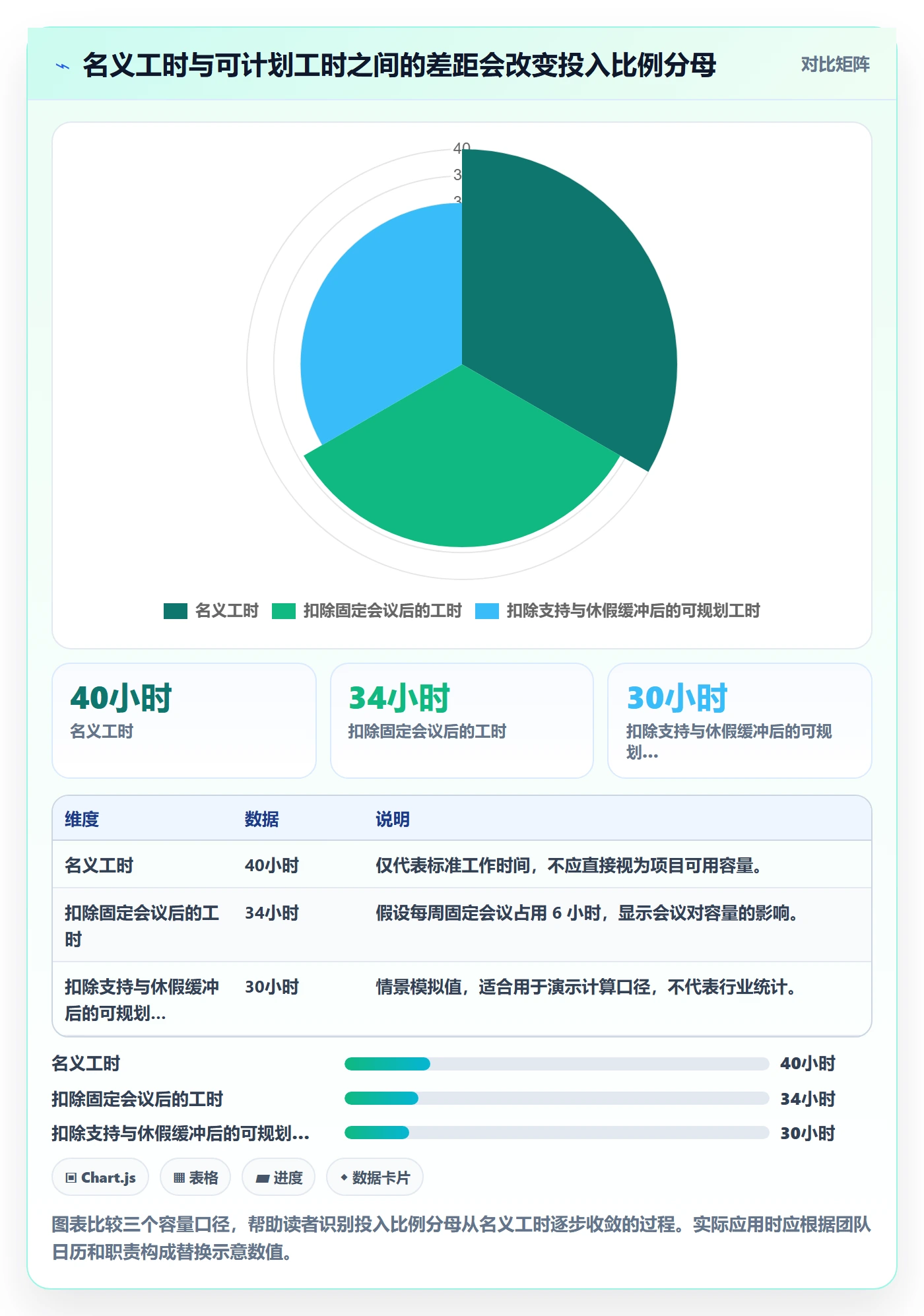Click the 进度 tag chip

pyautogui.click(x=279, y=1177)
